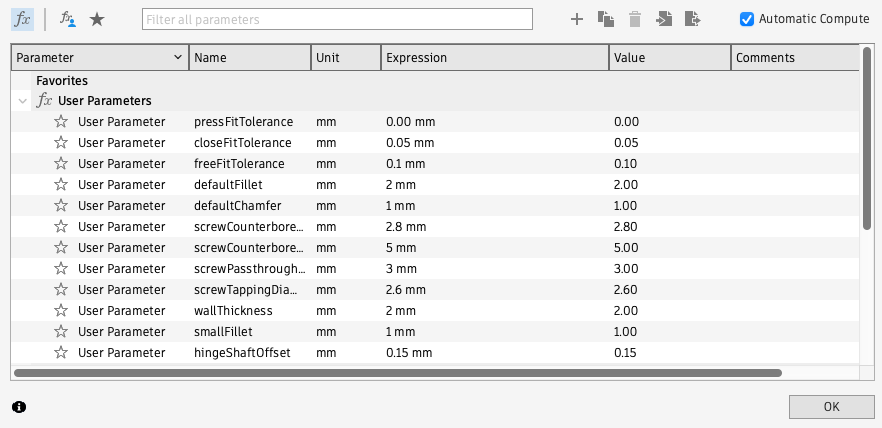Favorite the defaultFillet parameter star
882x428 pixels.
[61, 184]
